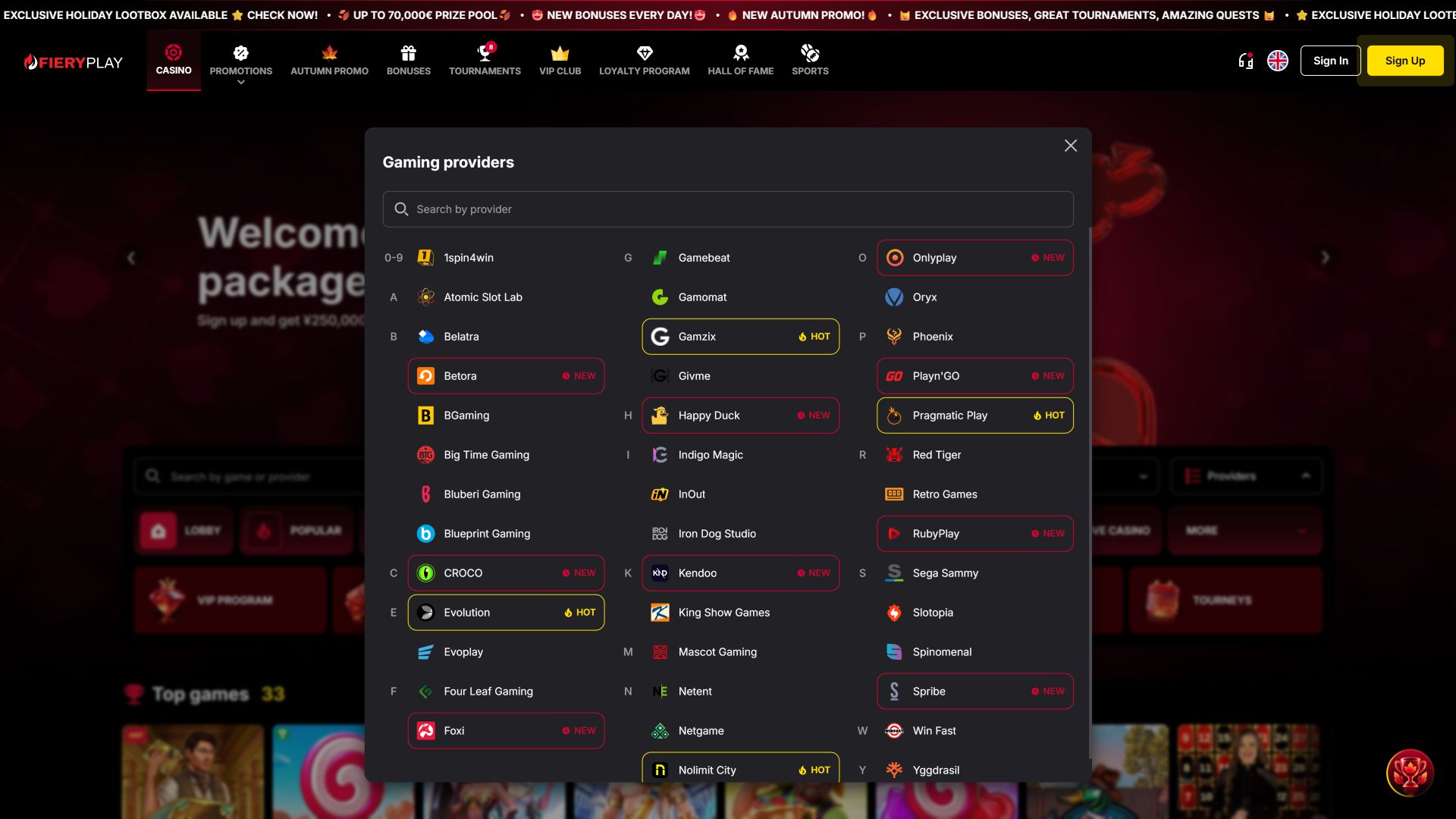Select the CROCO provider
This screenshot has width=1456, height=819.
point(506,573)
